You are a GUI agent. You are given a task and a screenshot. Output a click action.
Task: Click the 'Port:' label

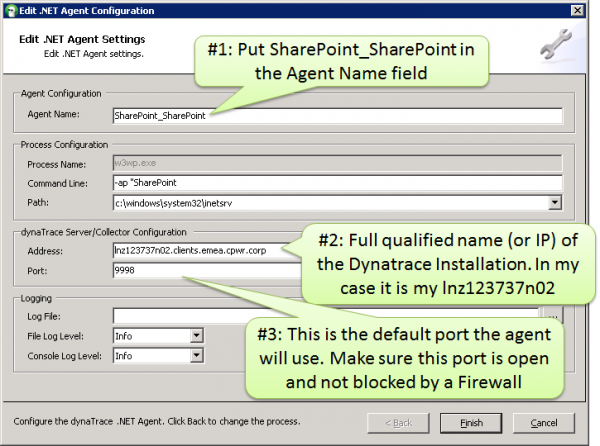pos(37,271)
